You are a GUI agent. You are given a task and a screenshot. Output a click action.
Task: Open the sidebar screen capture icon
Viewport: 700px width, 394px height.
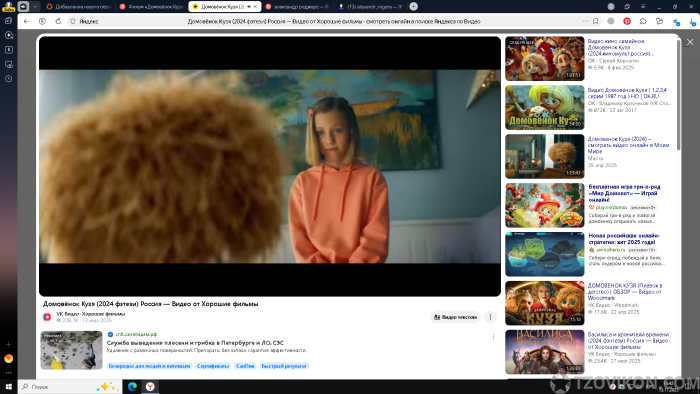(8, 64)
